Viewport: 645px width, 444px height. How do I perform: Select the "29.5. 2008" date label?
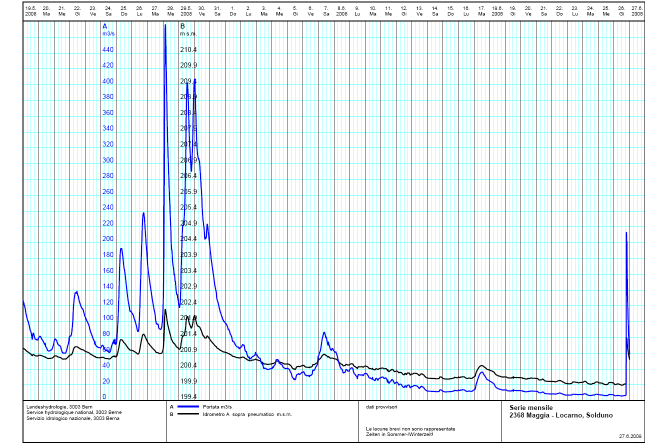185,10
